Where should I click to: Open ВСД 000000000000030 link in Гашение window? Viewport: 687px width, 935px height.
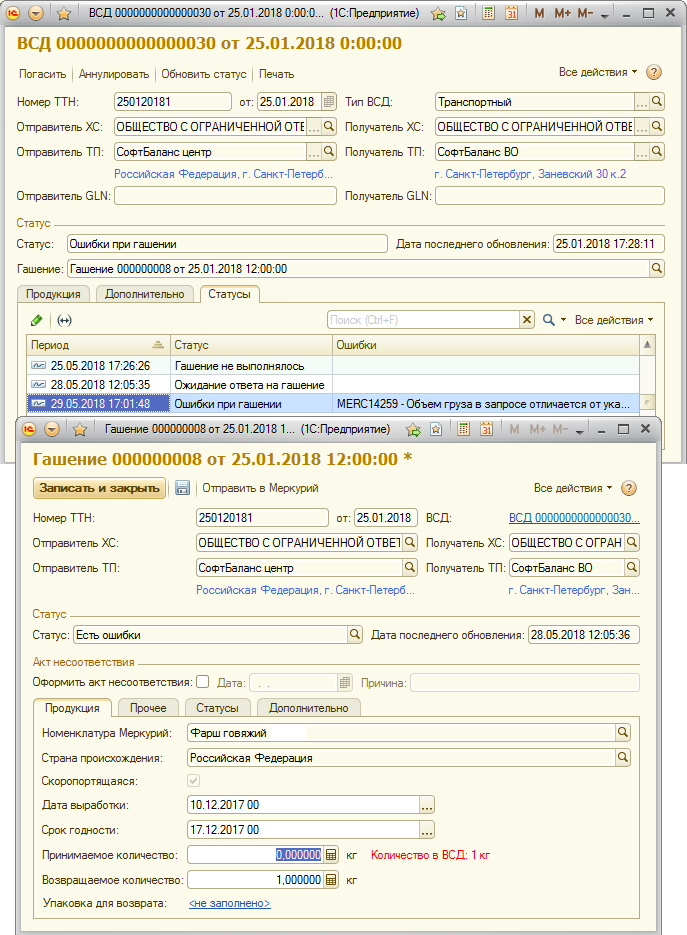coord(574,518)
